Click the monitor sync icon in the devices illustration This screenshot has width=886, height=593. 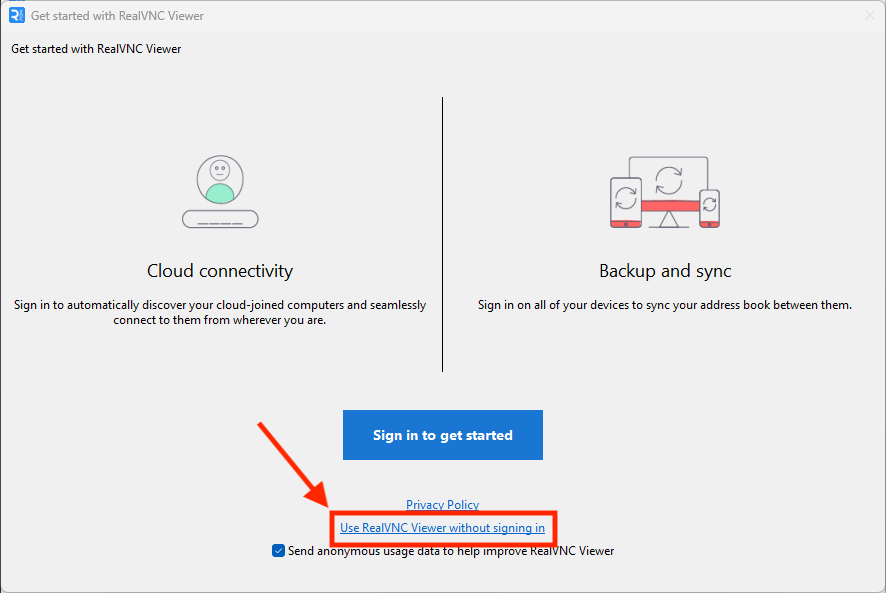[x=668, y=180]
